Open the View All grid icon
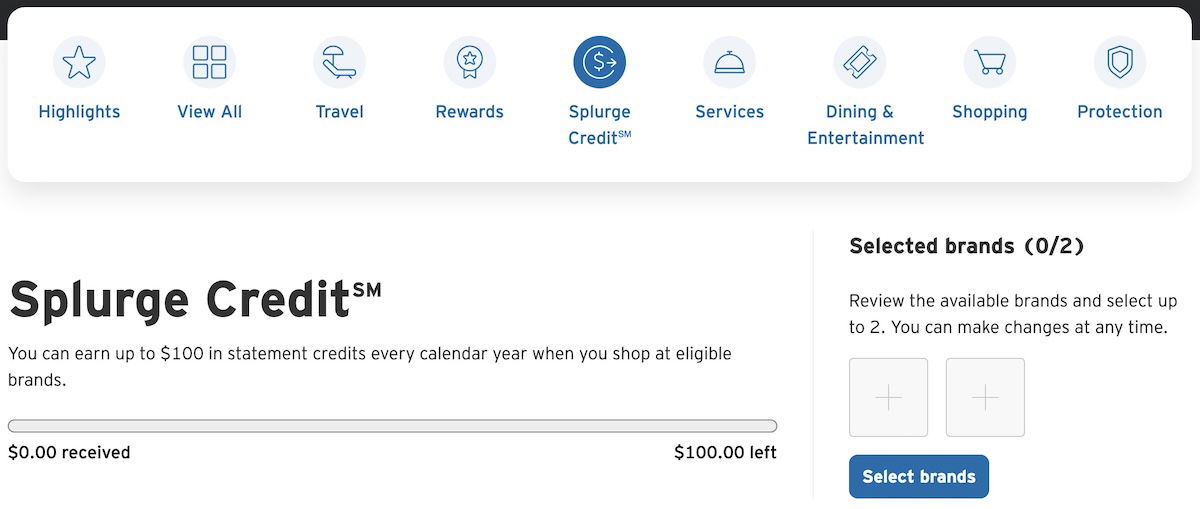The height and width of the screenshot is (509, 1200). coord(210,62)
